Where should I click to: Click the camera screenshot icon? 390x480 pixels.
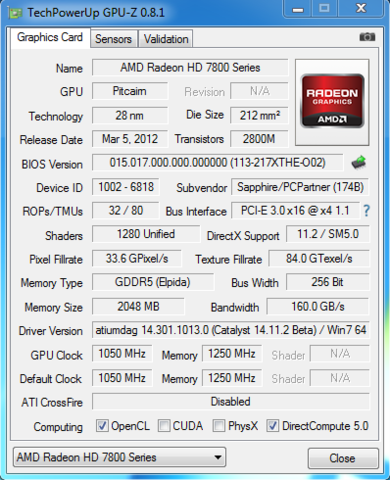tap(367, 37)
